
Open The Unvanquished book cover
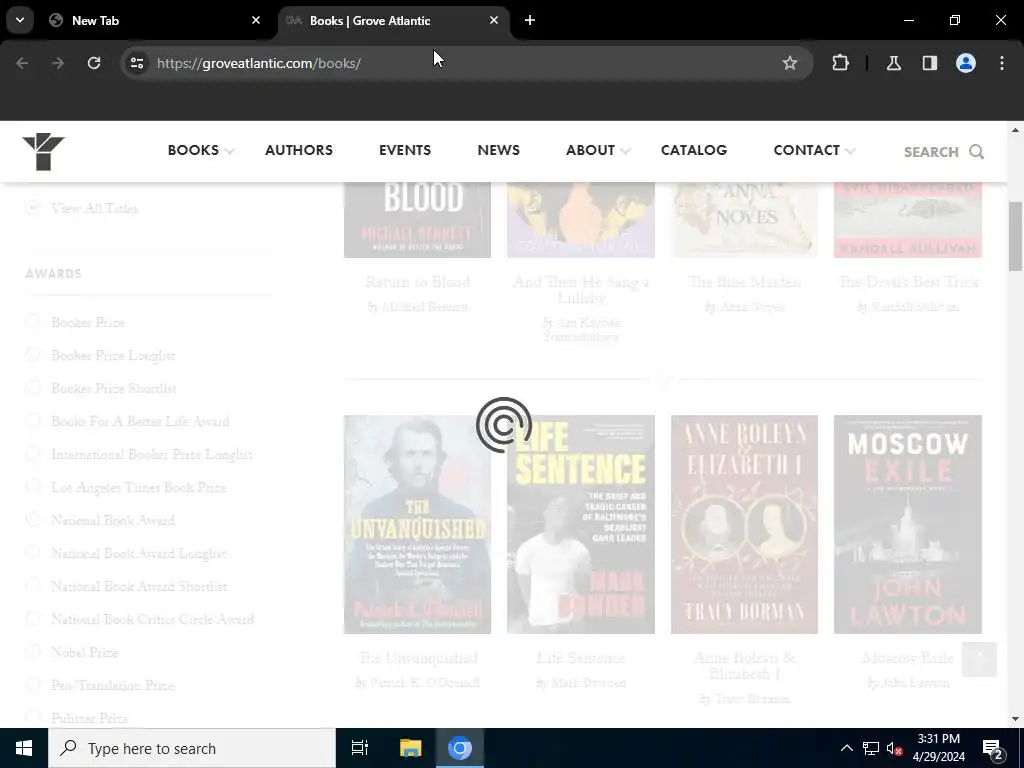pos(417,524)
